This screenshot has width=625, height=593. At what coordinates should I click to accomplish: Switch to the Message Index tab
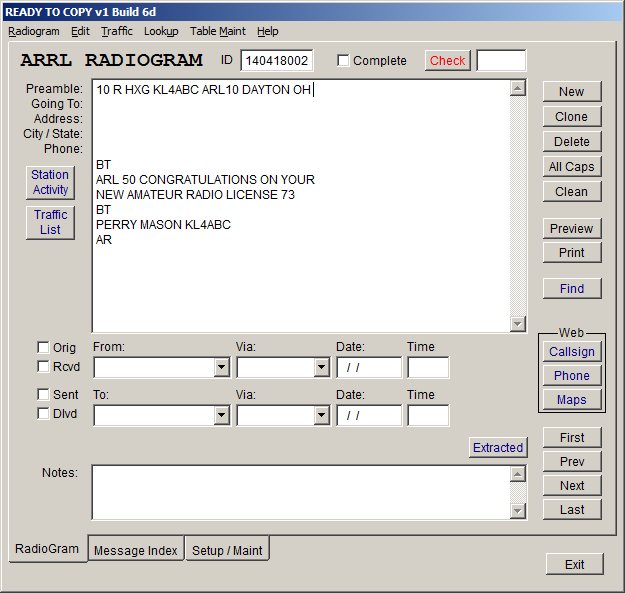pyautogui.click(x=136, y=550)
